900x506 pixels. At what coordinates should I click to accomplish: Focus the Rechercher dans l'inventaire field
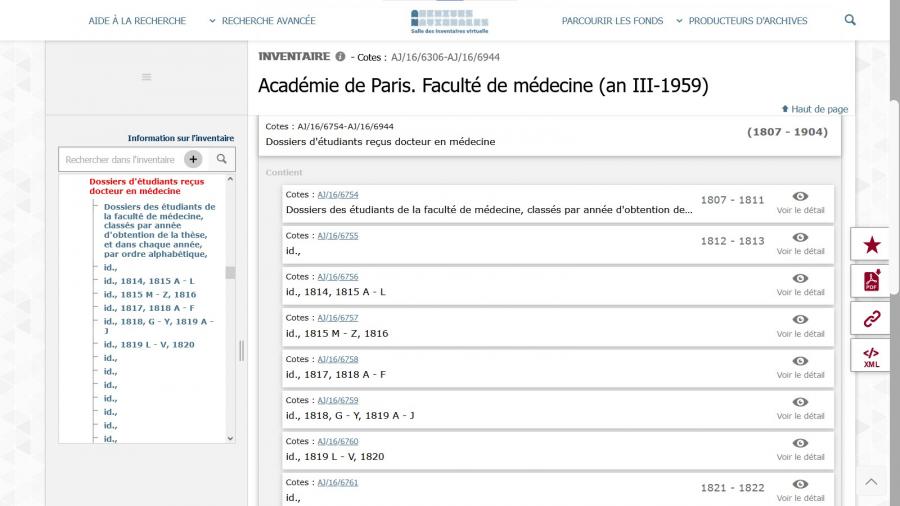121,159
